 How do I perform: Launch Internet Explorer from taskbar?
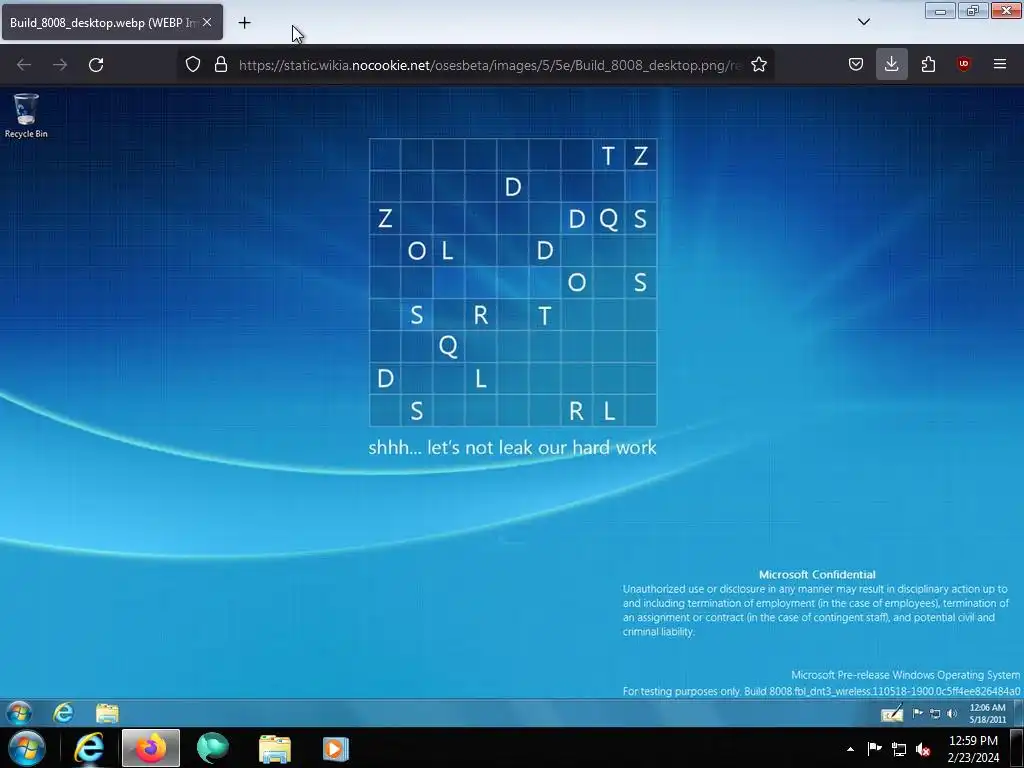click(89, 748)
